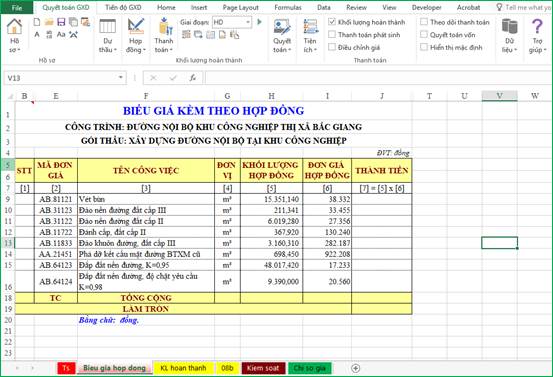This screenshot has width=553, height=377.
Task: Open the Name Box dropdown arrow
Action: click(x=121, y=77)
